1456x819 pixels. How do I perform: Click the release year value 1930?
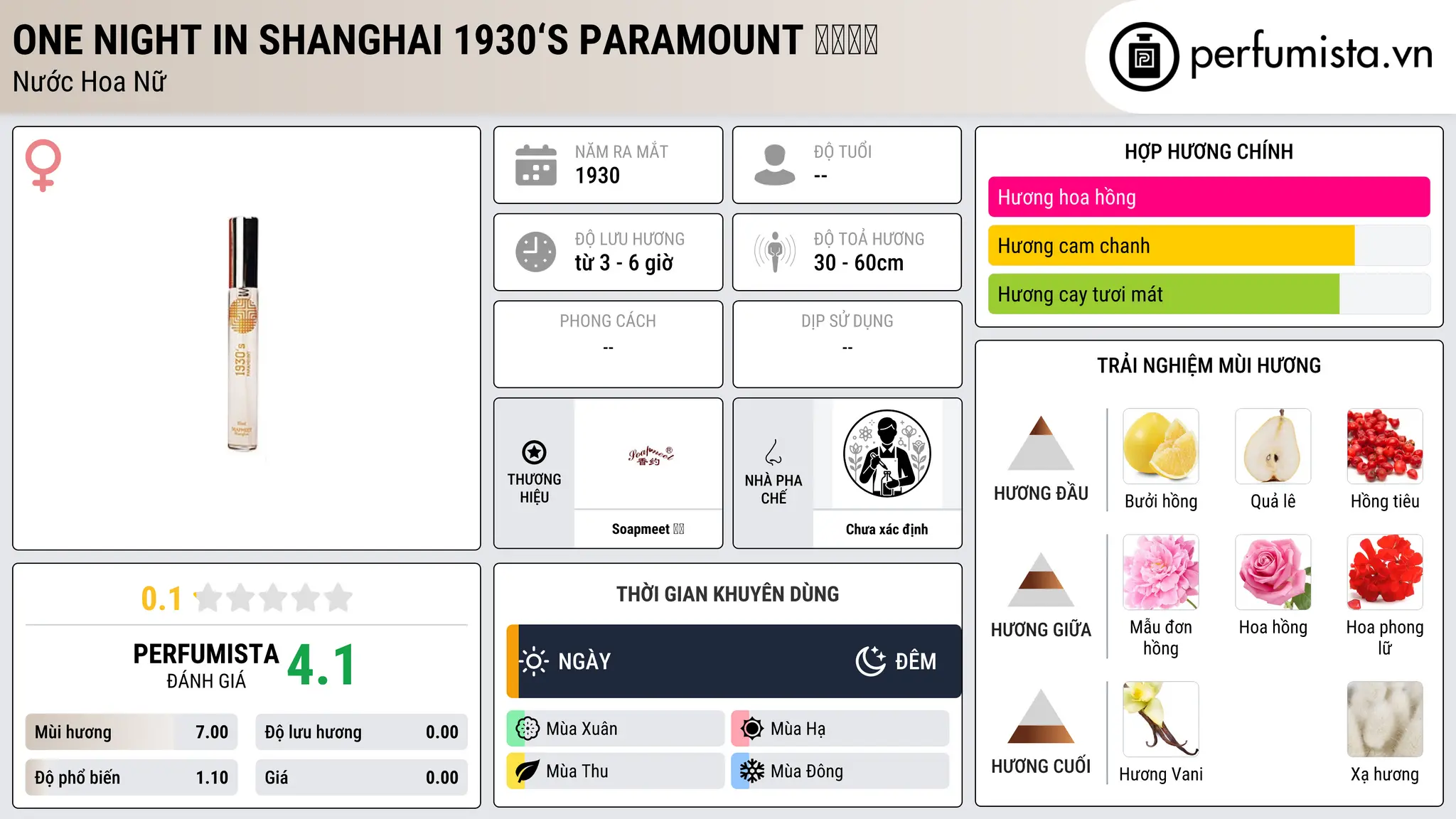597,176
